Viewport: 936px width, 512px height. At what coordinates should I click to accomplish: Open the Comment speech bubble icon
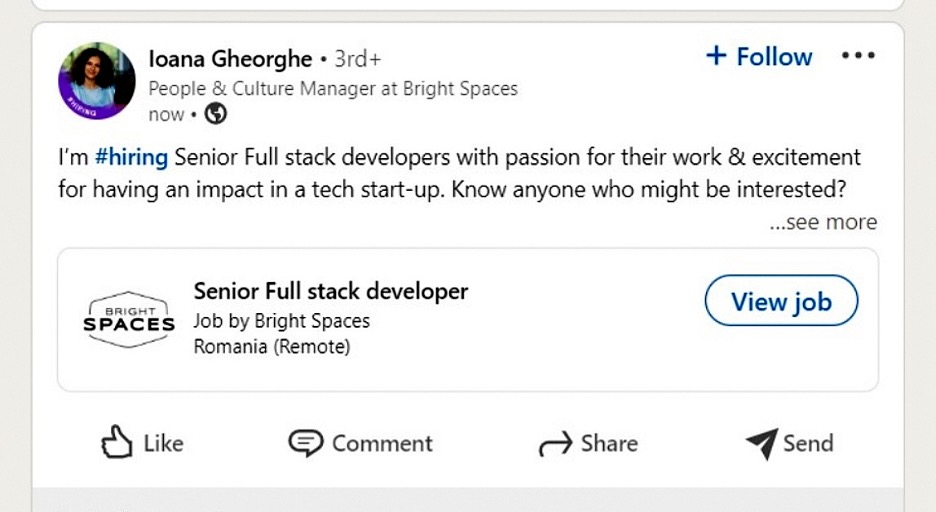(305, 443)
